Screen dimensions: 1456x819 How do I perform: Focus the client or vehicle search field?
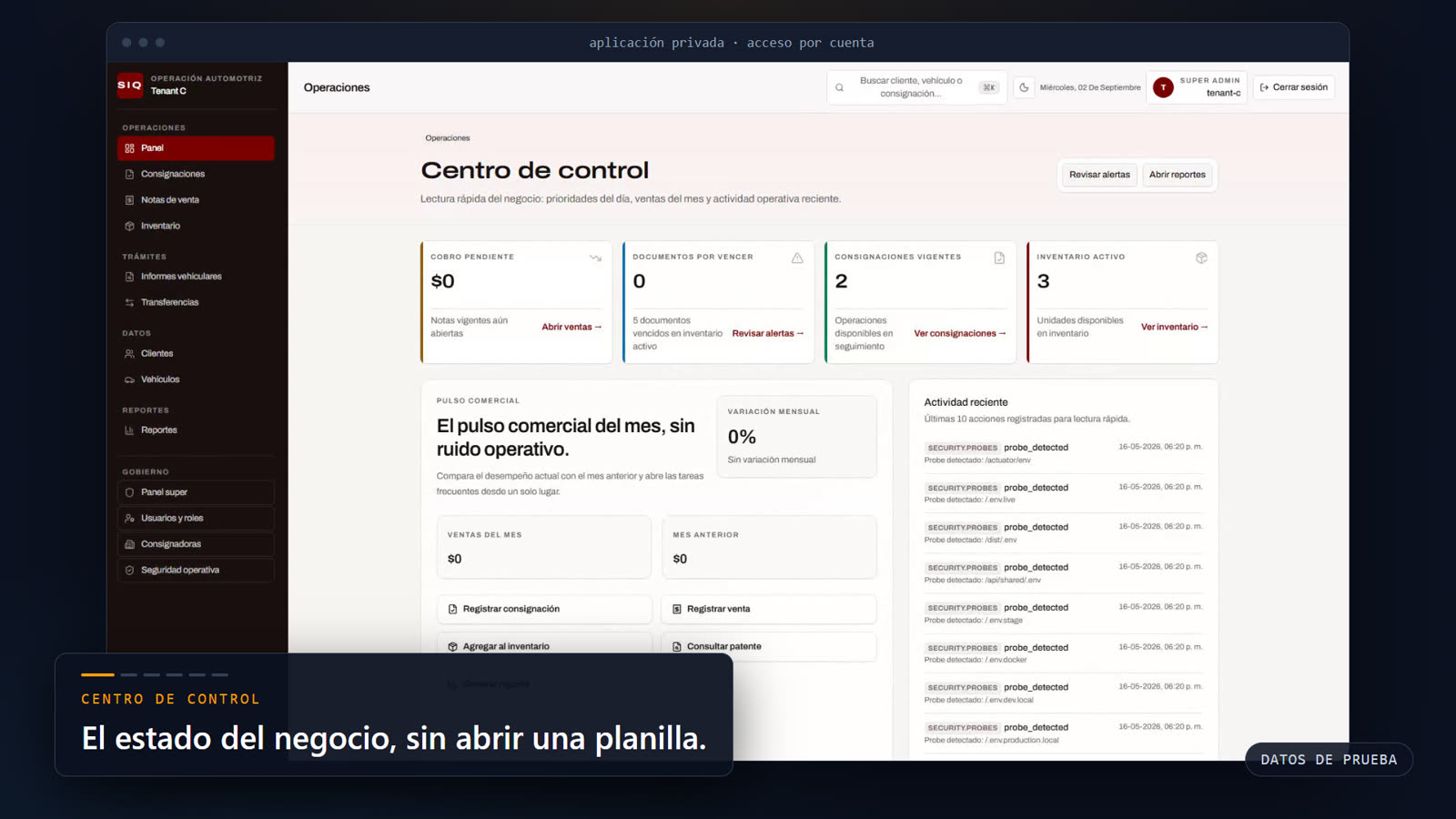point(916,87)
